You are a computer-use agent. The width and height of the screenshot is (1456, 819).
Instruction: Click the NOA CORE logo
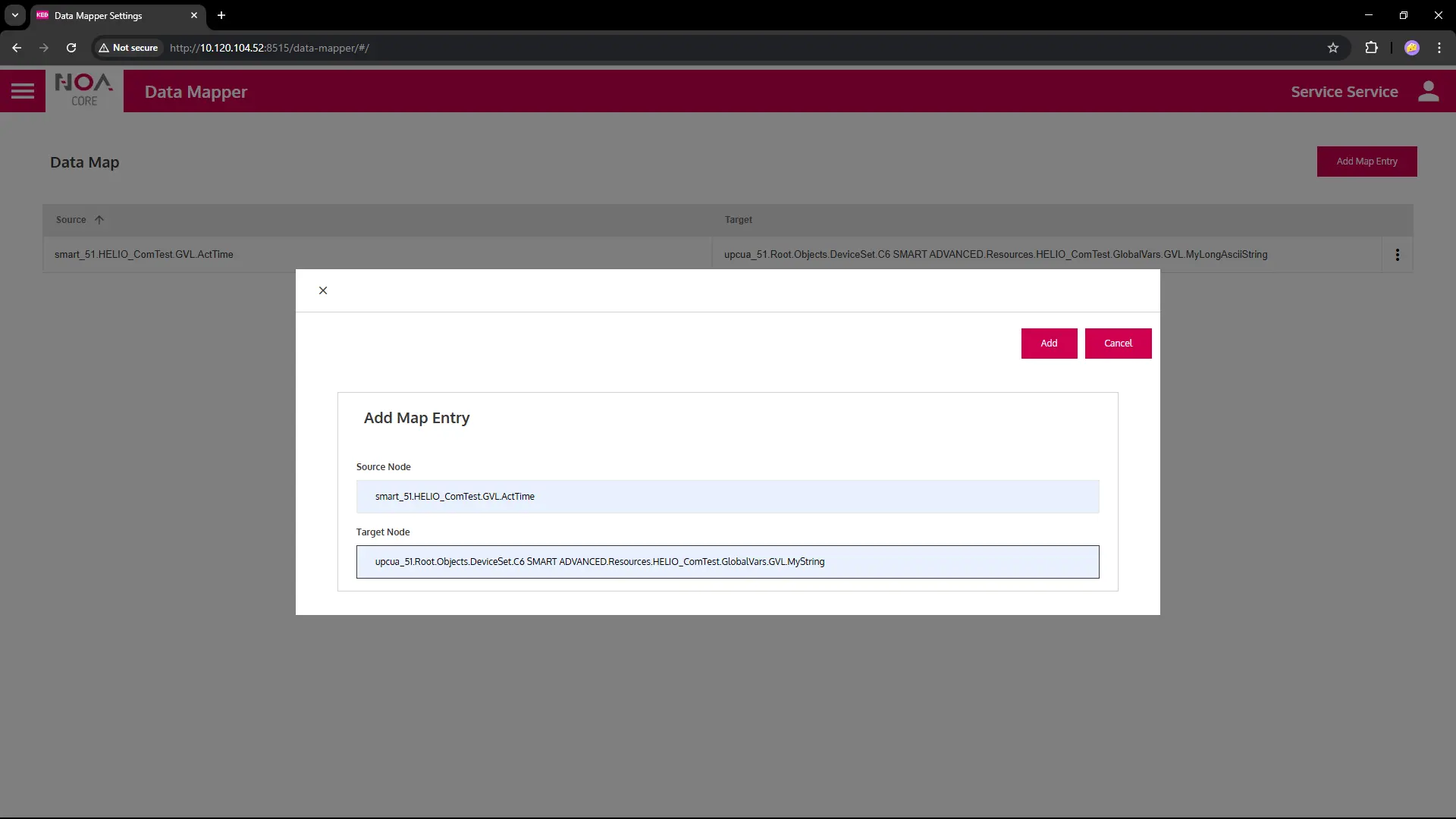(84, 90)
